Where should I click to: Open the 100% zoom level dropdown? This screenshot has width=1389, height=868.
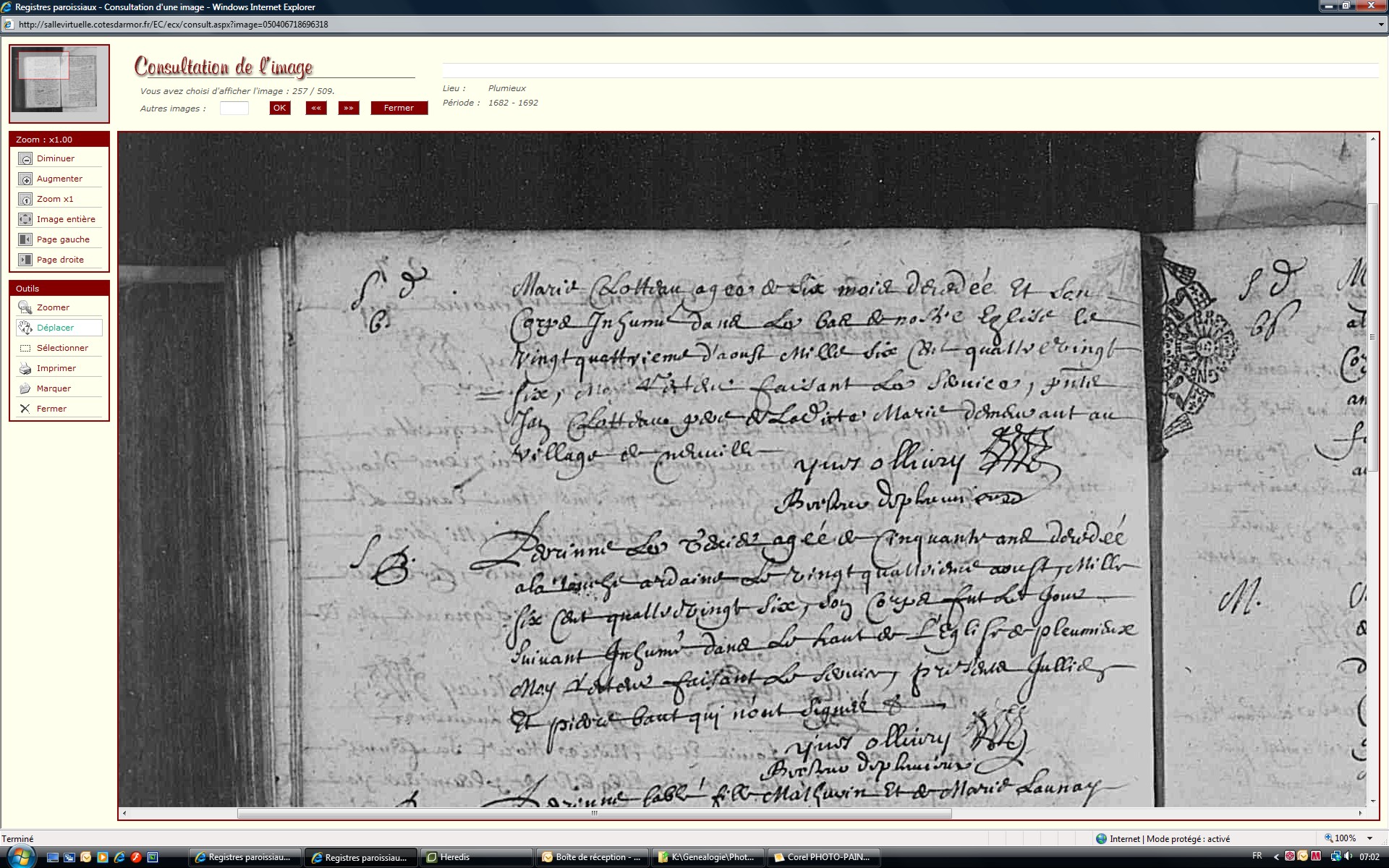click(1369, 838)
